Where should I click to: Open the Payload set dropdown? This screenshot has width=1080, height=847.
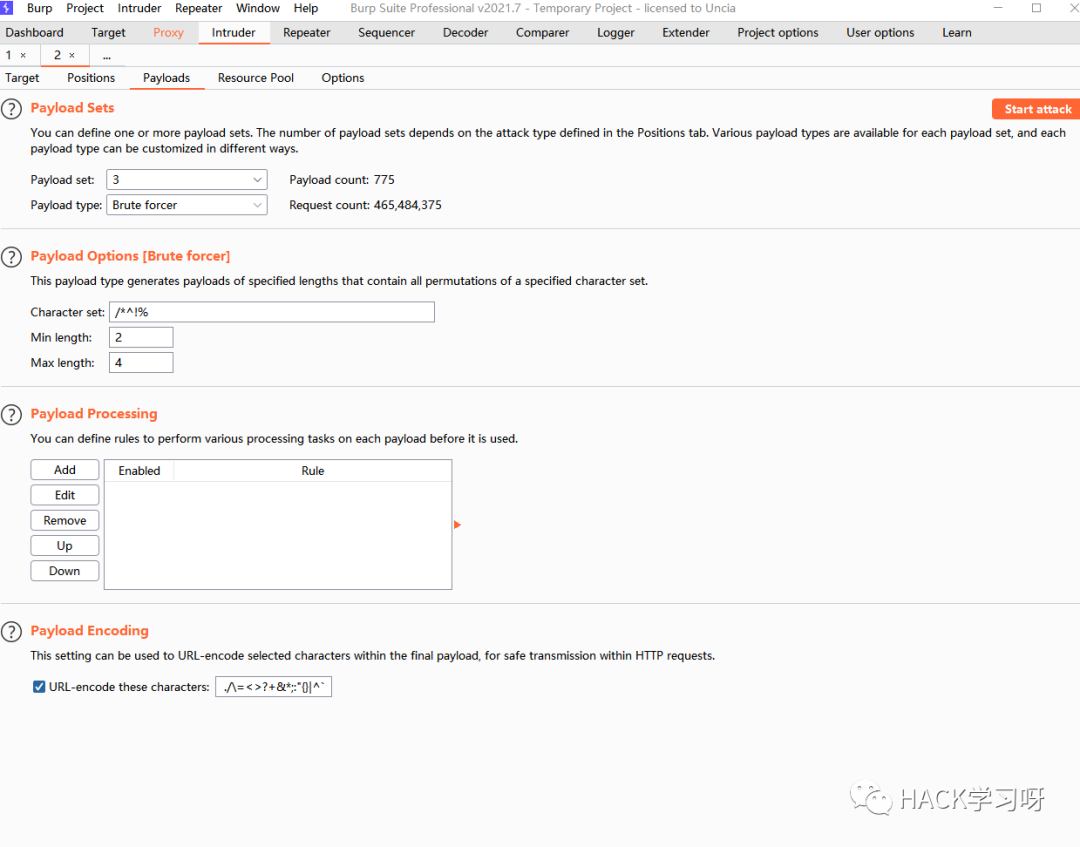[187, 180]
